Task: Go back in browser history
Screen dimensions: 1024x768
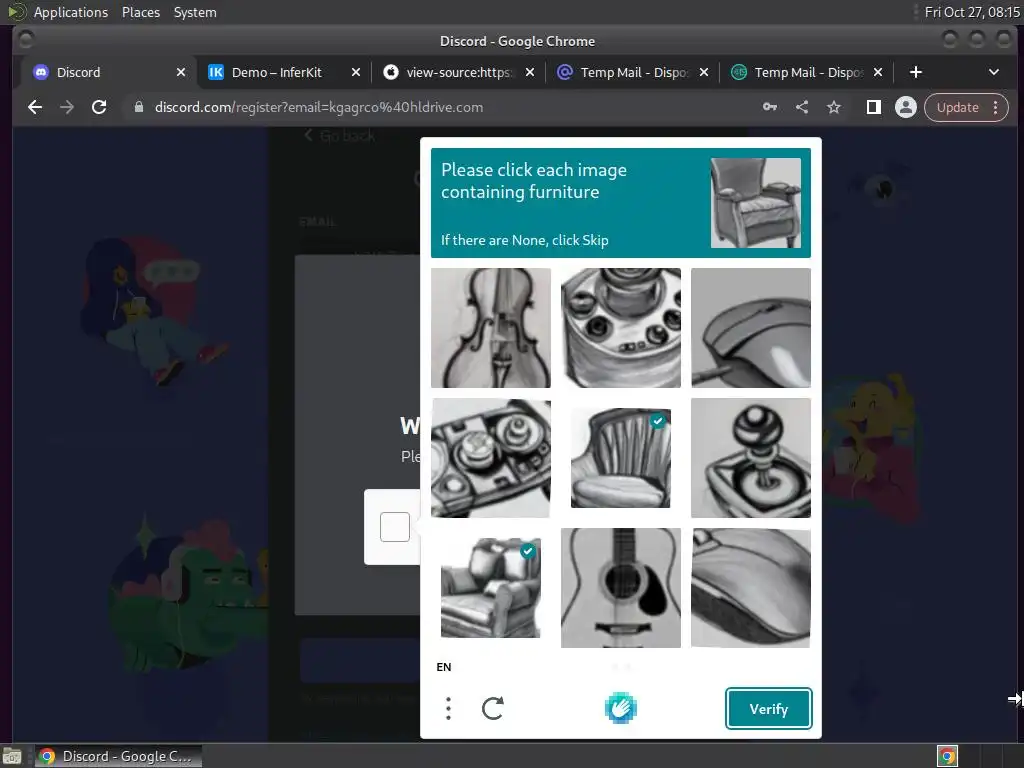Action: [x=35, y=107]
